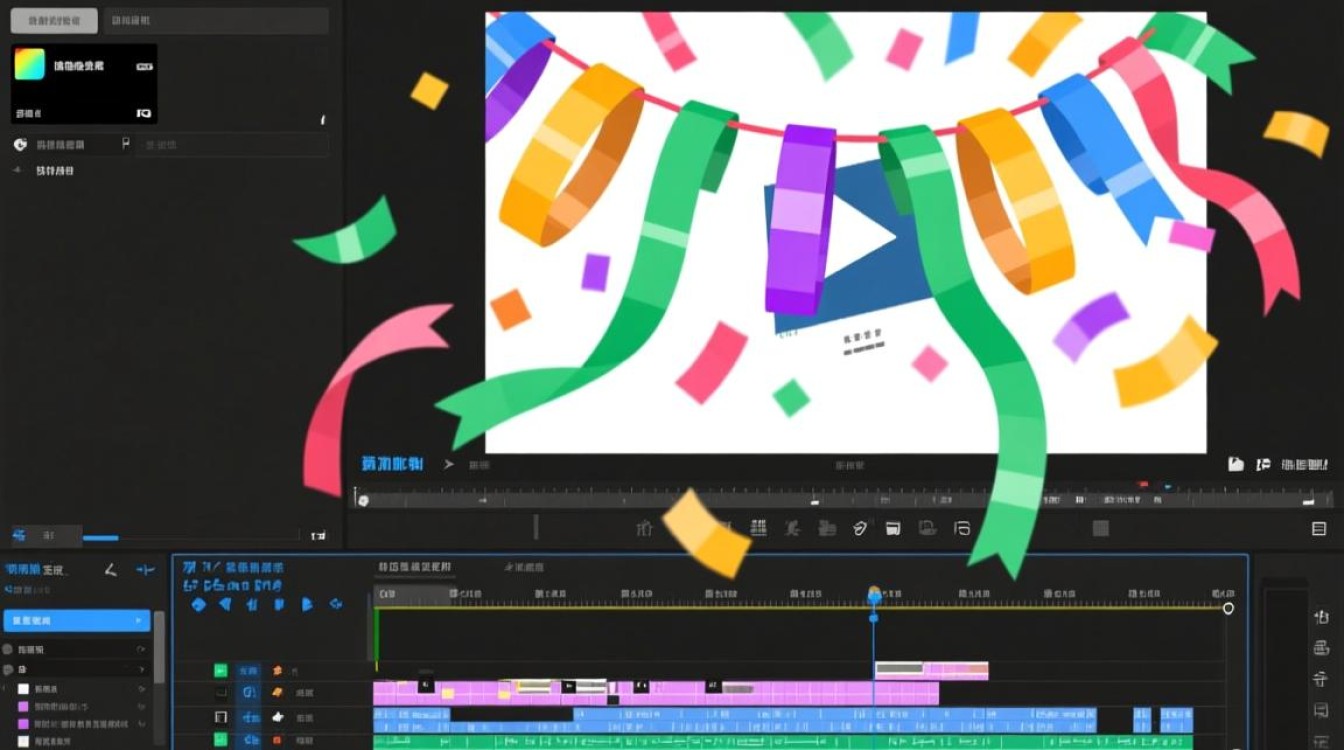Click the second blue wedge icon in the timeline toolbar
This screenshot has width=1344, height=750.
225,604
